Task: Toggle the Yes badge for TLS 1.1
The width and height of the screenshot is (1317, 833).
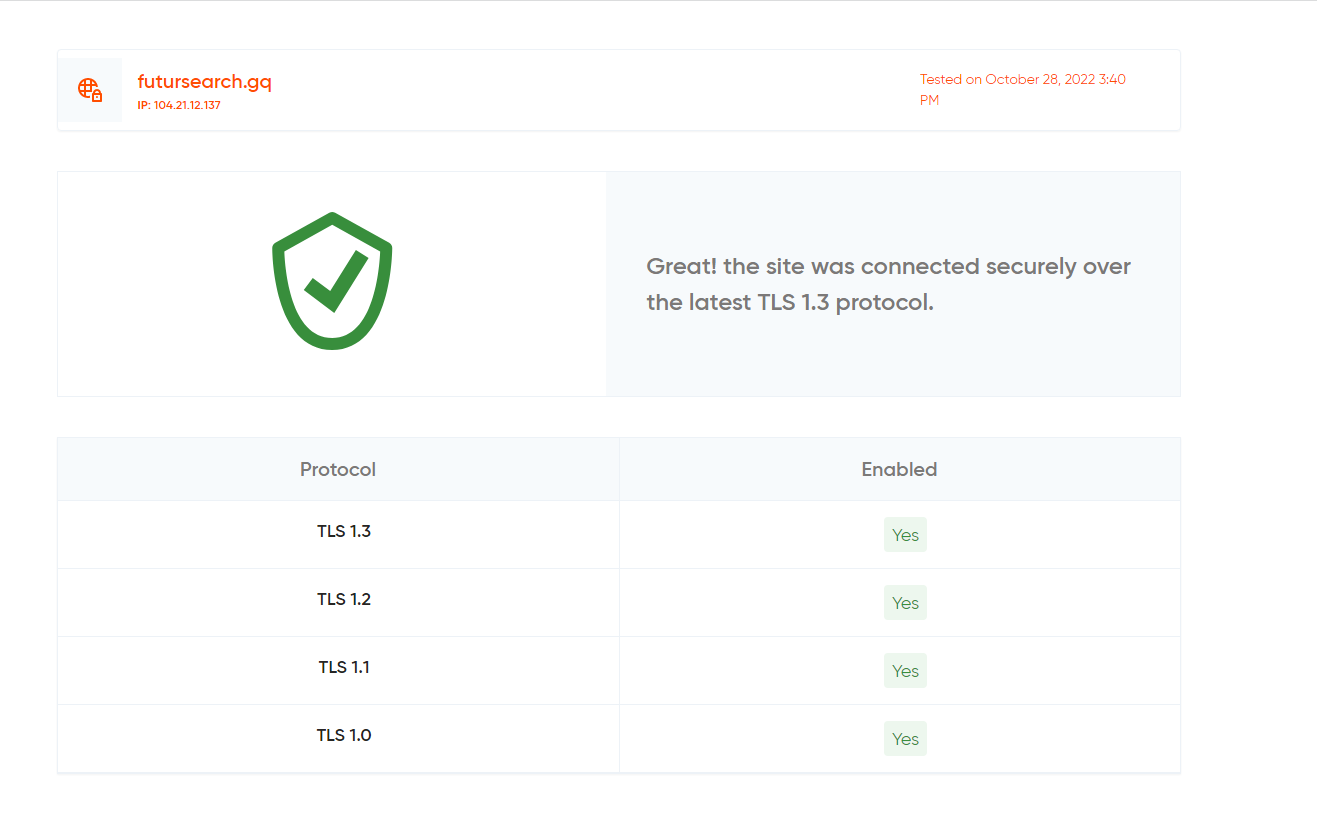Action: coord(904,670)
